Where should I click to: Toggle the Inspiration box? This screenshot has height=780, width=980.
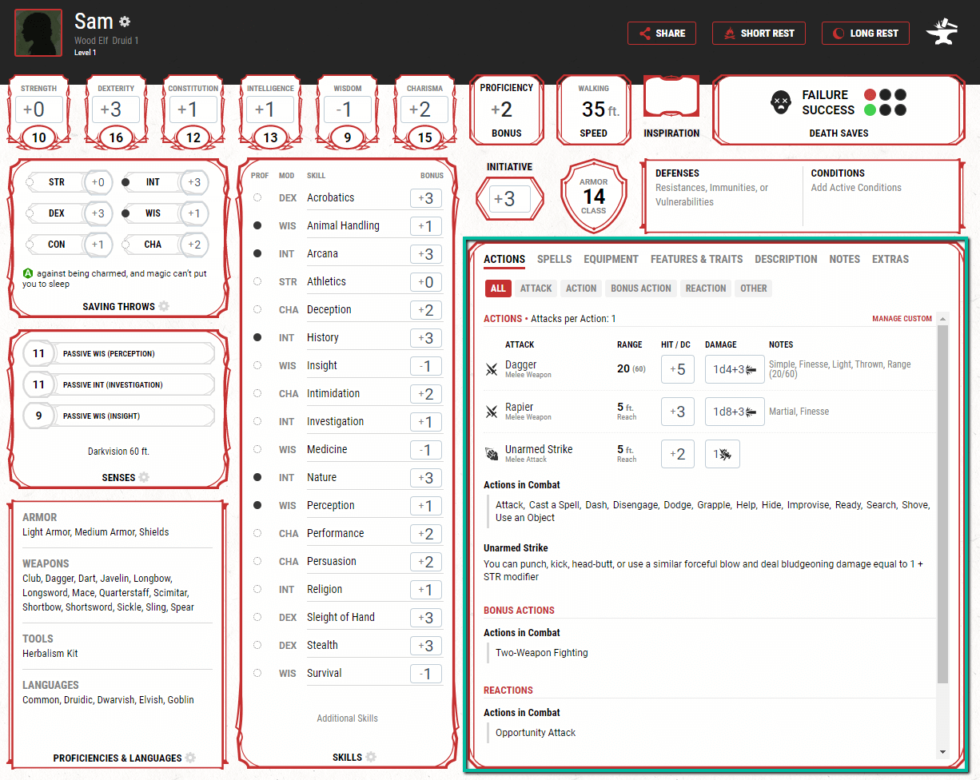pyautogui.click(x=671, y=100)
